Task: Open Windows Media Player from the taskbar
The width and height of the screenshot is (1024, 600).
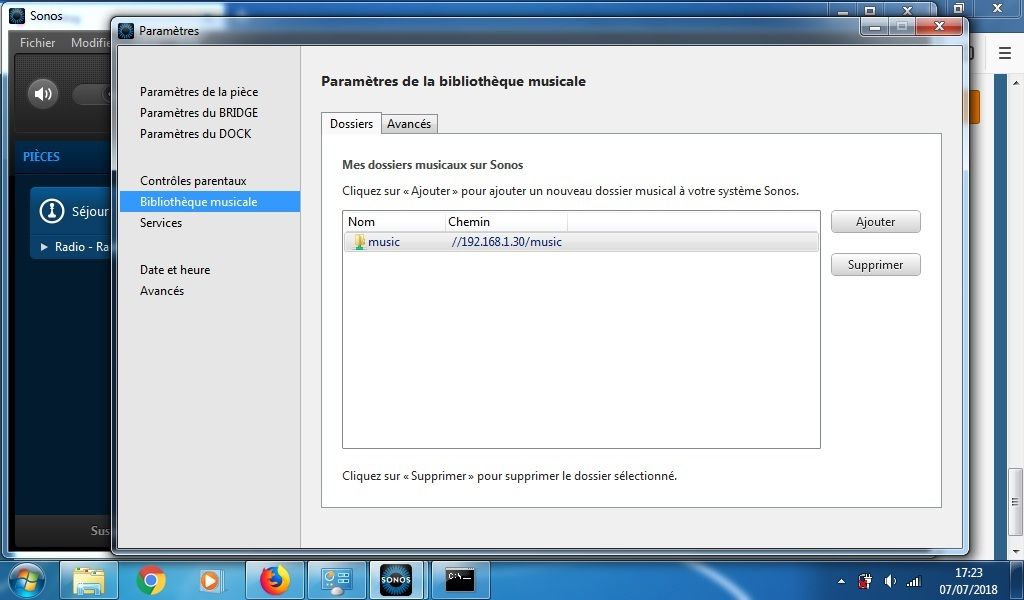Action: pos(210,580)
